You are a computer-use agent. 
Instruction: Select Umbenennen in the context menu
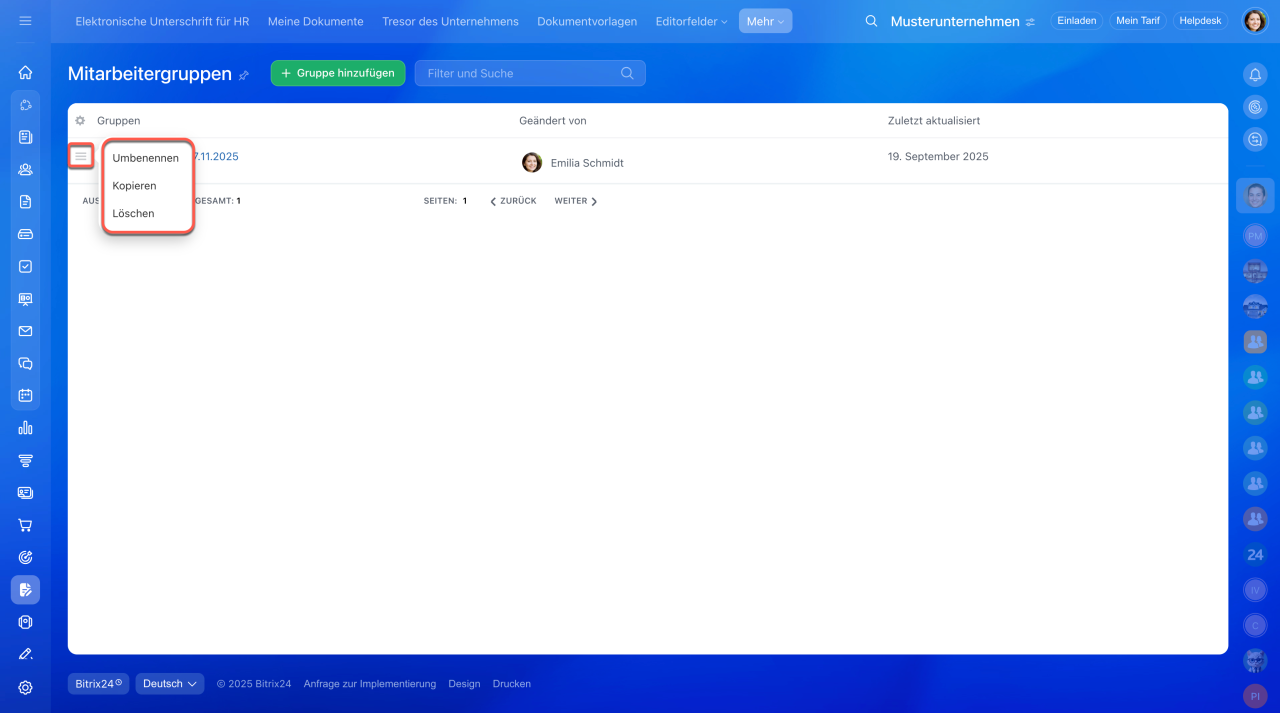tap(146, 158)
